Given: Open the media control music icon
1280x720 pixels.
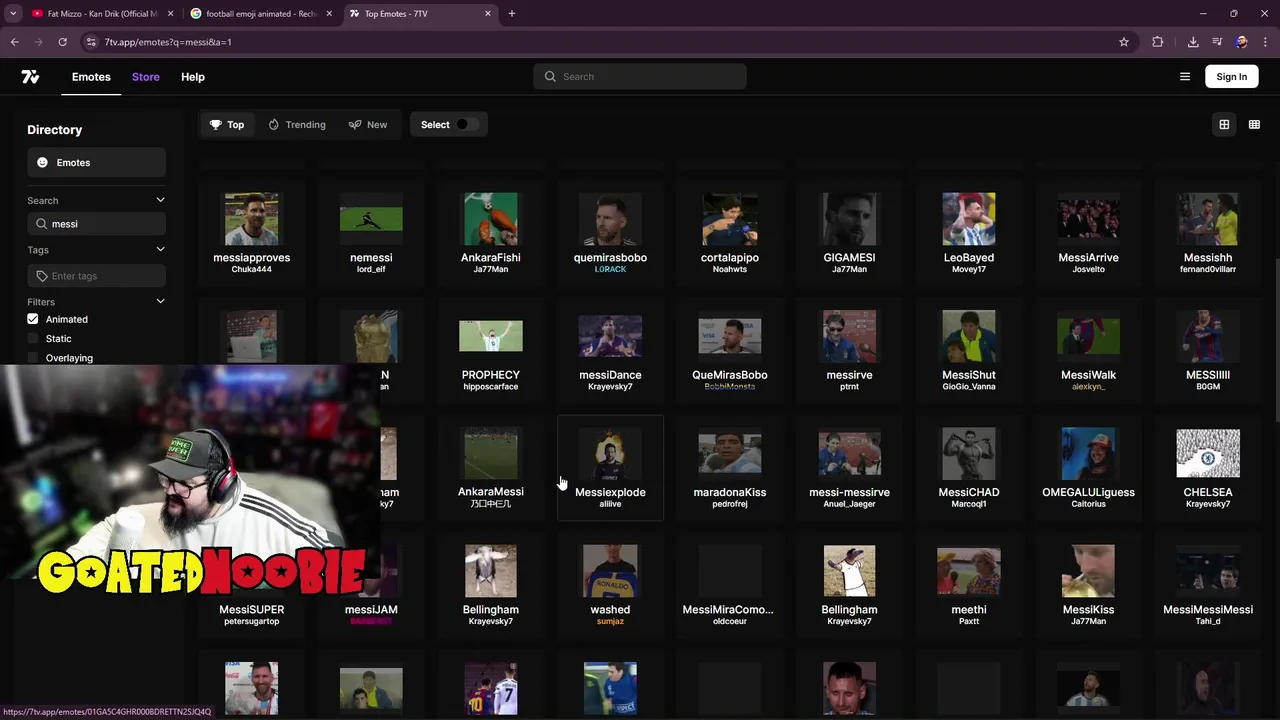Looking at the screenshot, I should 1217,42.
